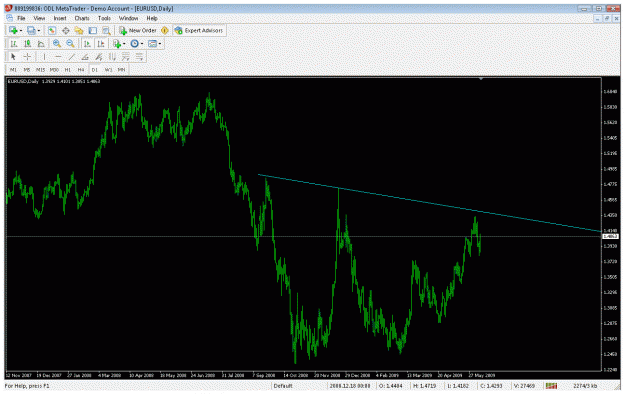The width and height of the screenshot is (625, 394).
Task: Switch to M30 timeframe
Action: pos(54,70)
